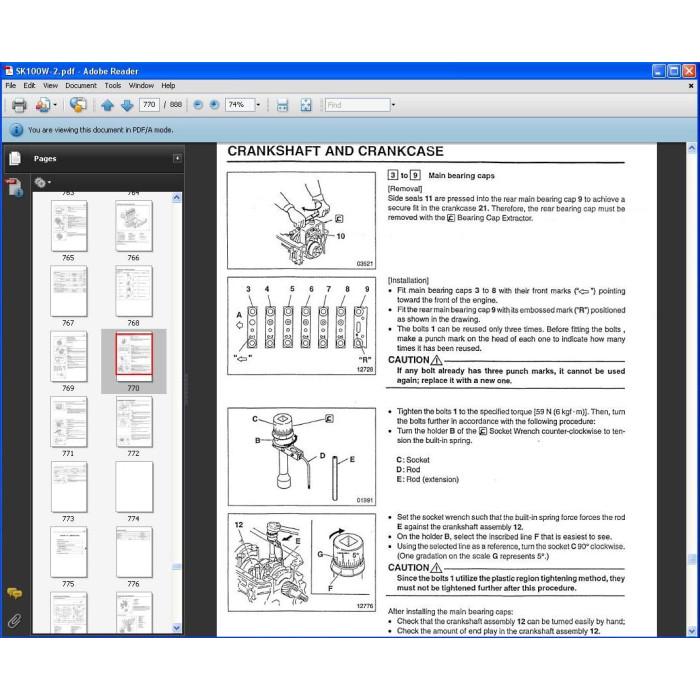Open the Document menu

(x=81, y=85)
